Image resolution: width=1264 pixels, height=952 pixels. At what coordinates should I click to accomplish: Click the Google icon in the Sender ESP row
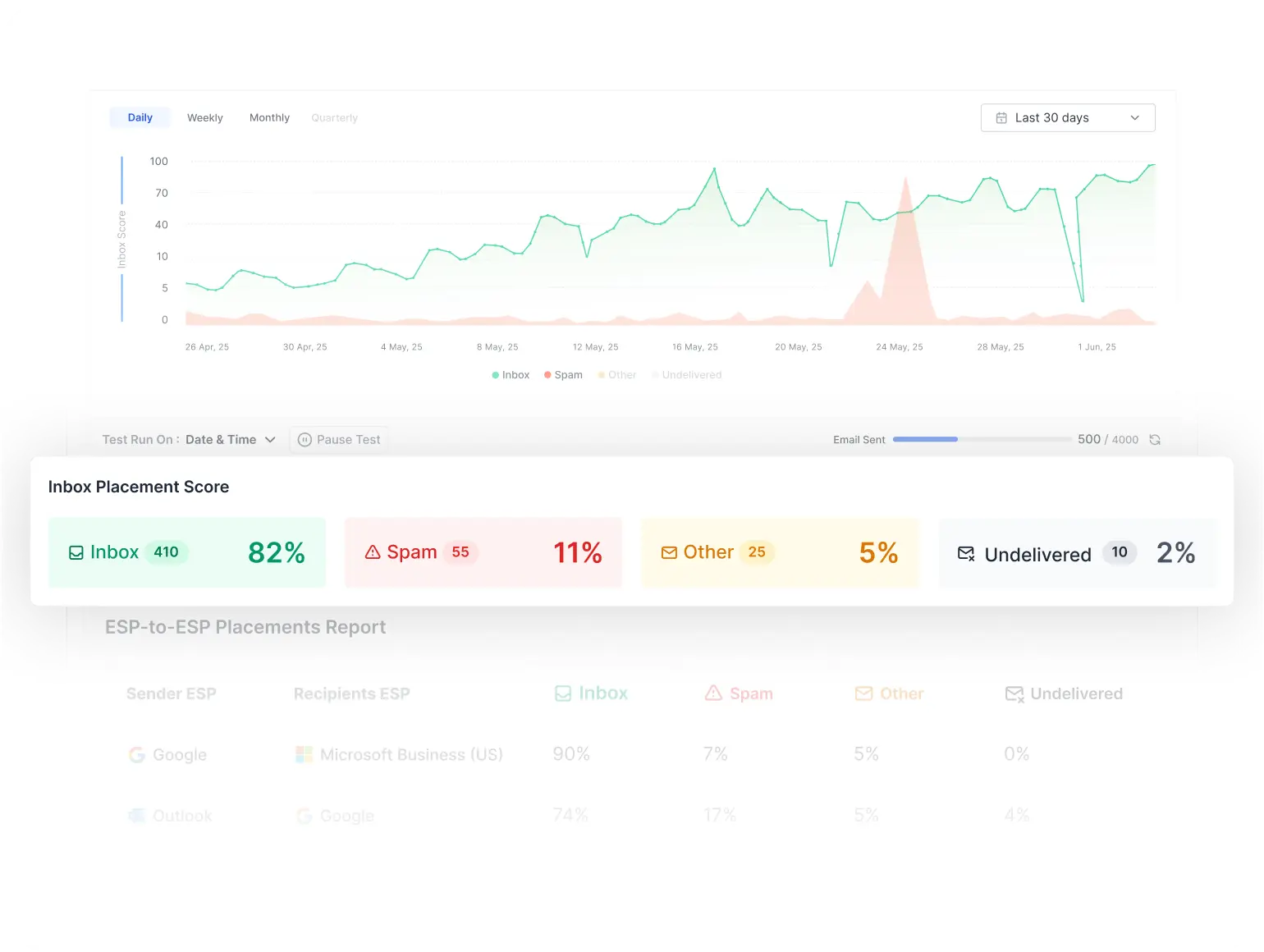point(137,754)
